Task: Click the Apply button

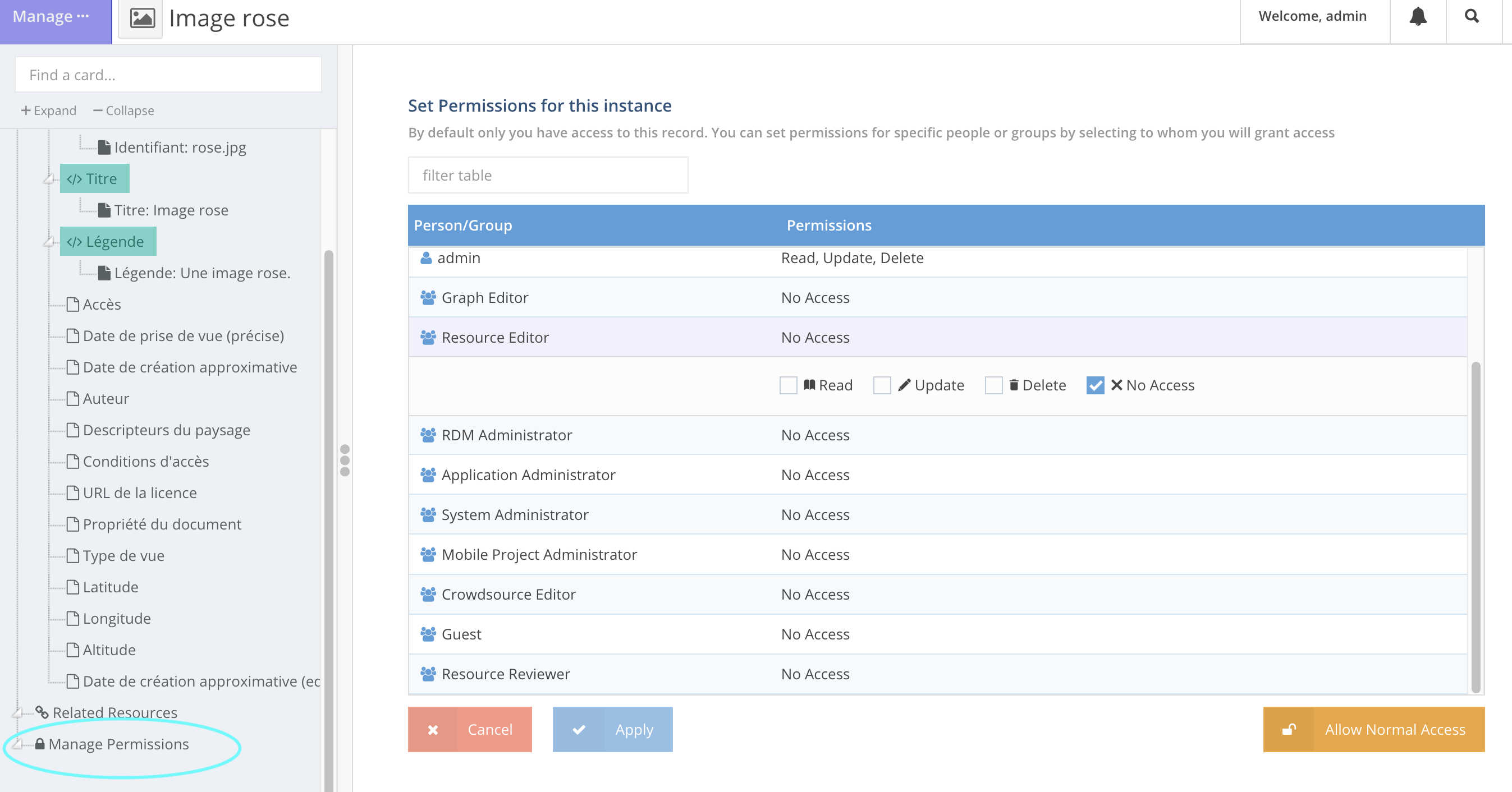Action: pyautogui.click(x=612, y=729)
